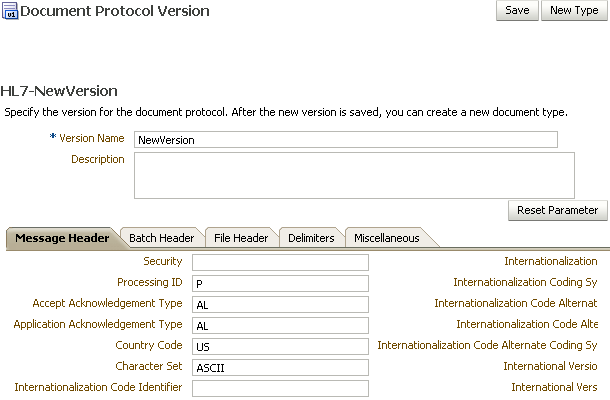Show the Miscellaneous tab
610x400 pixels.
coord(387,238)
